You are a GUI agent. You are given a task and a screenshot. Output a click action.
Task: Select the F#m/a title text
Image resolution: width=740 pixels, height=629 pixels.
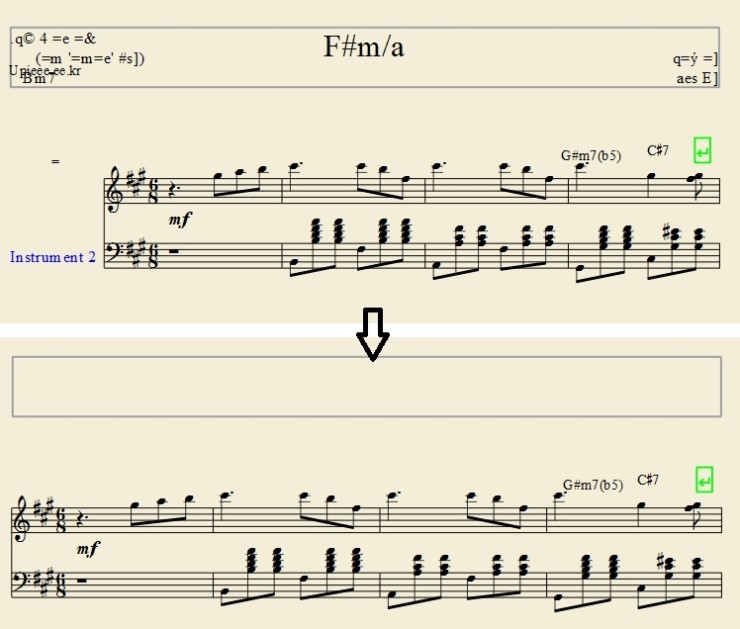coord(364,47)
